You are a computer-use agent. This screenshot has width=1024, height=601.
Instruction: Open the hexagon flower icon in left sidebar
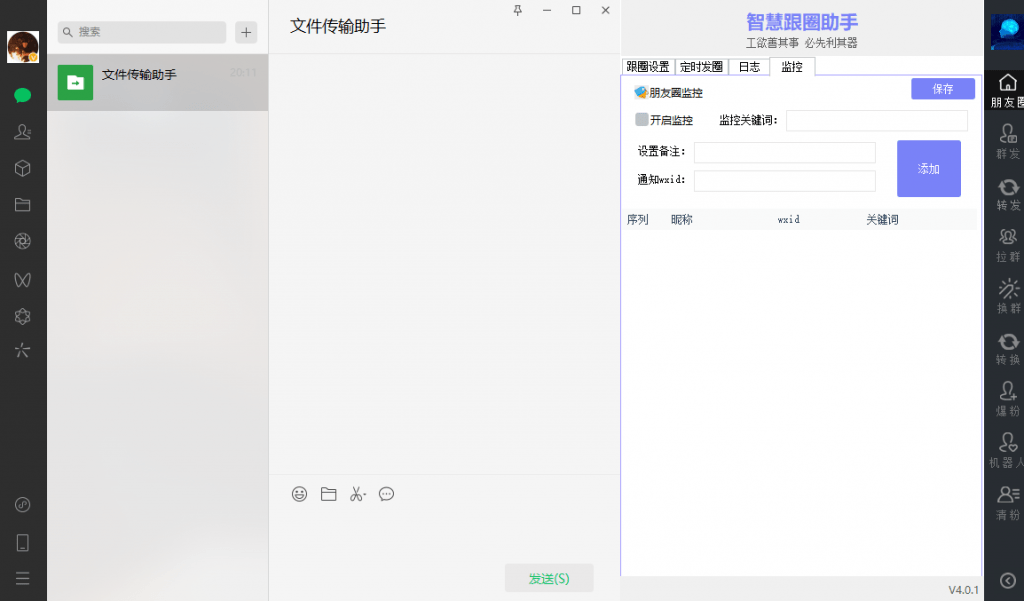coord(23,317)
